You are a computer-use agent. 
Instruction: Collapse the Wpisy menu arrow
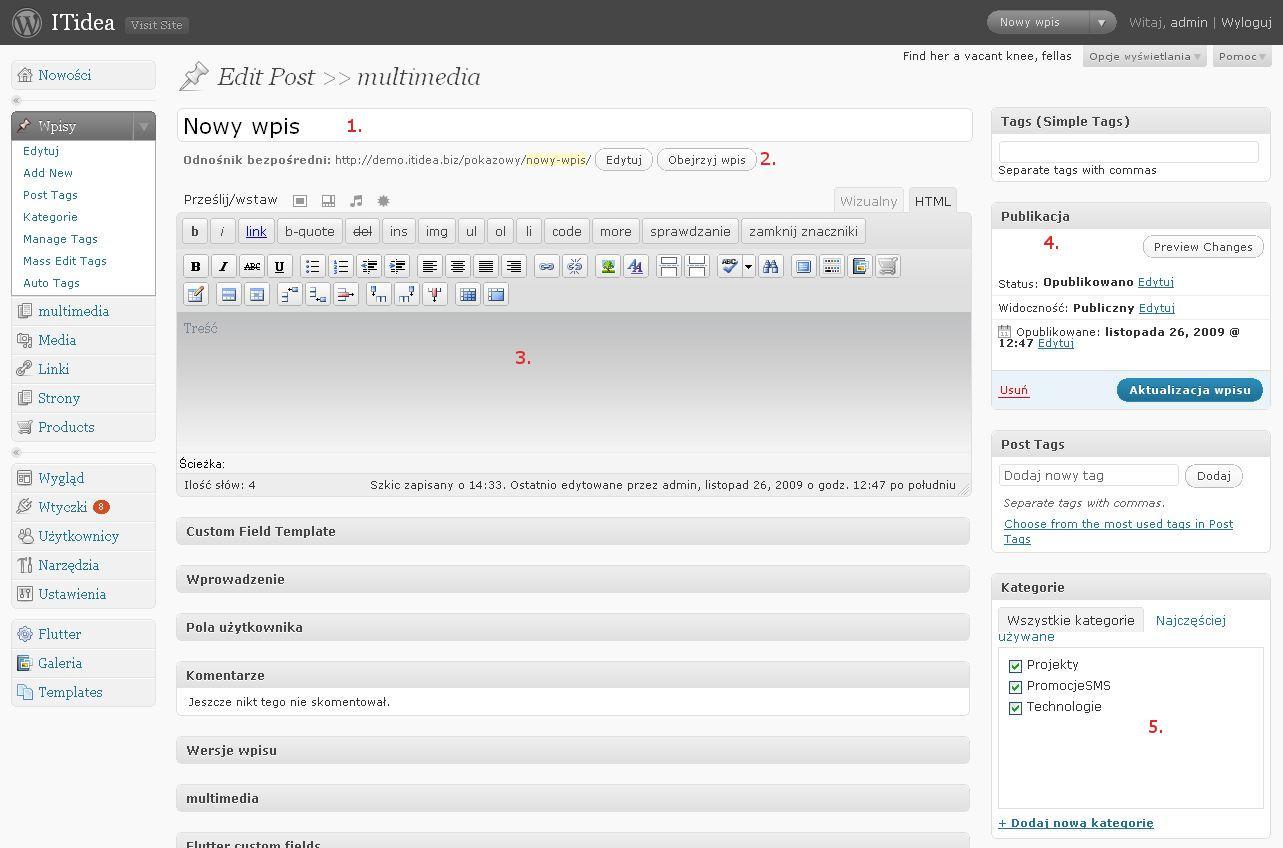point(144,126)
